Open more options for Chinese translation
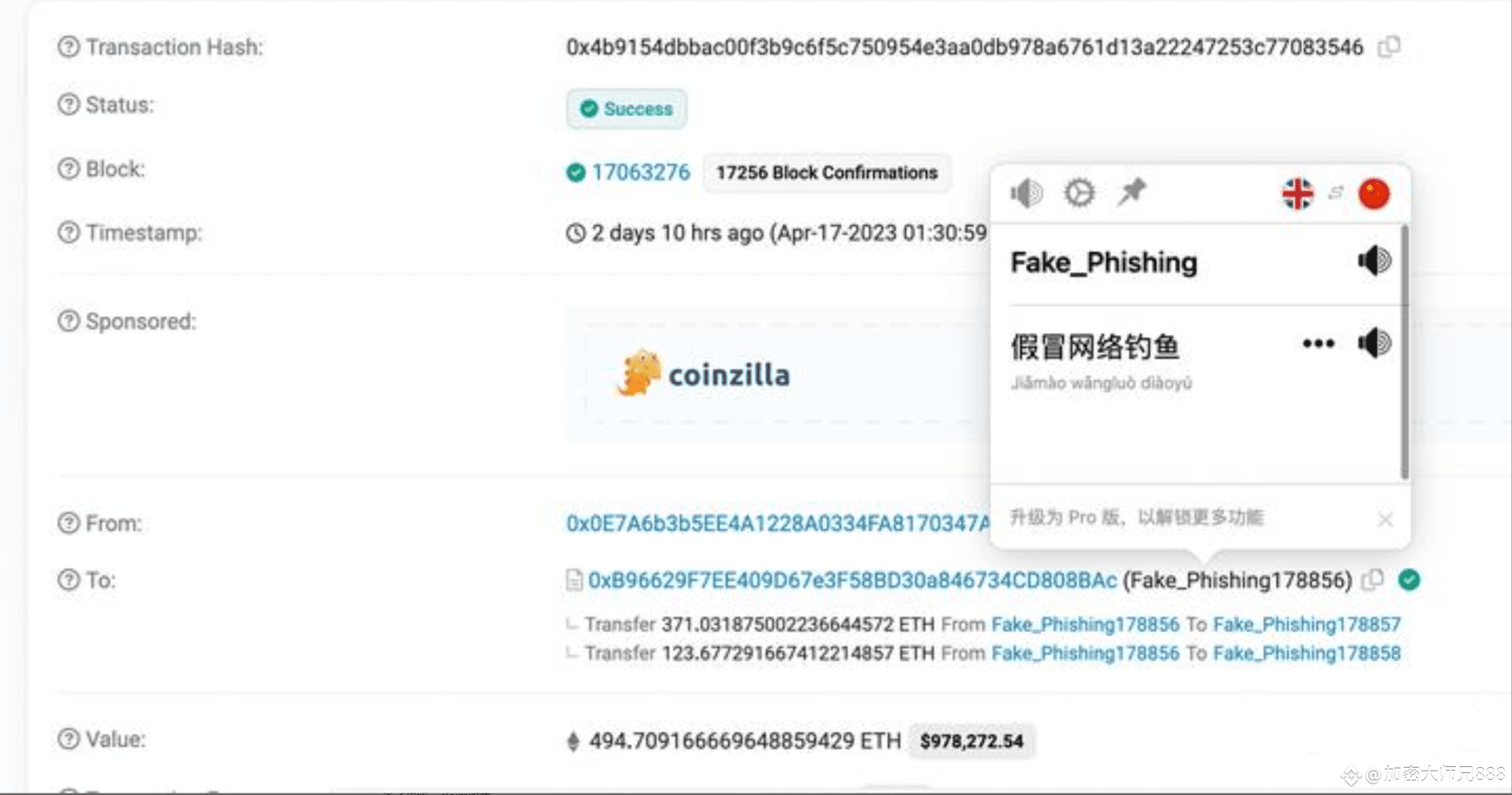The height and width of the screenshot is (795, 1512). [1318, 344]
